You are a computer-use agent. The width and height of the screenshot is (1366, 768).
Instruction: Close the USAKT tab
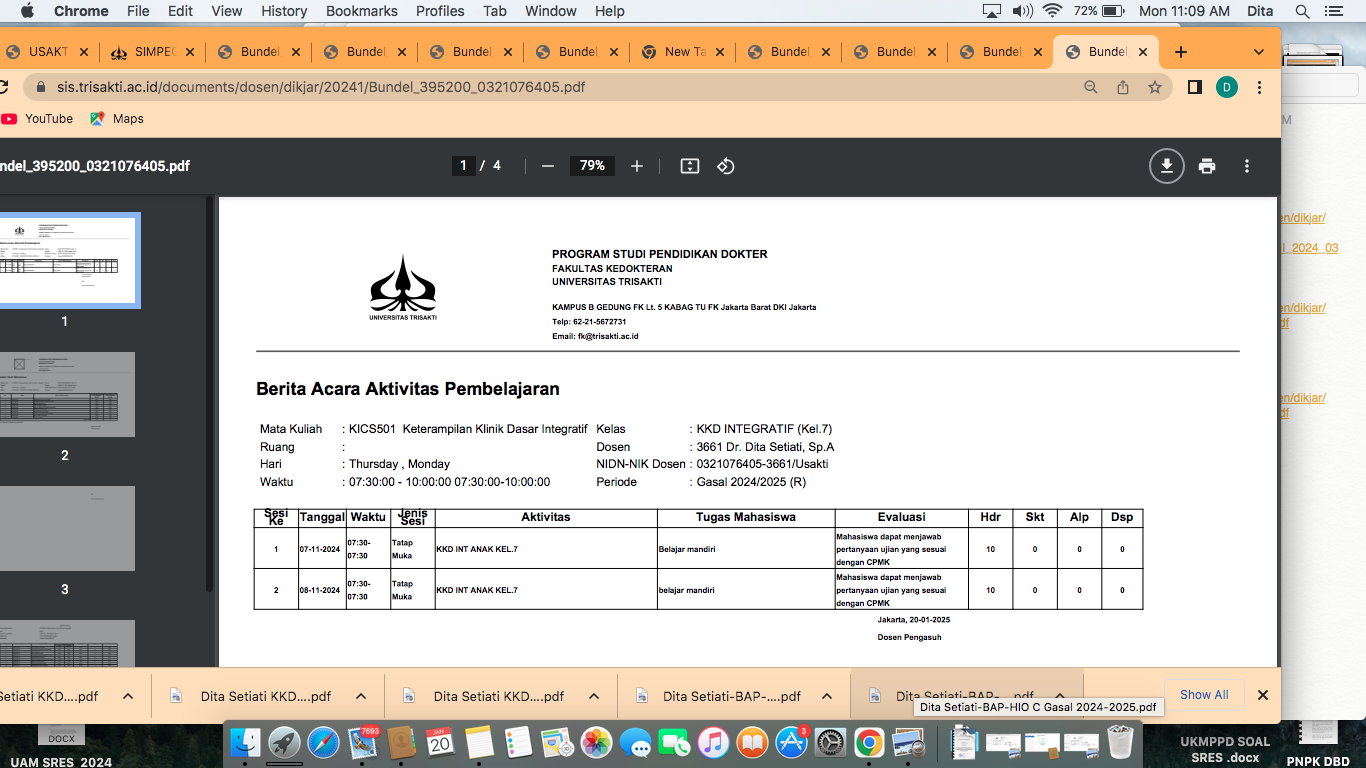[83, 52]
